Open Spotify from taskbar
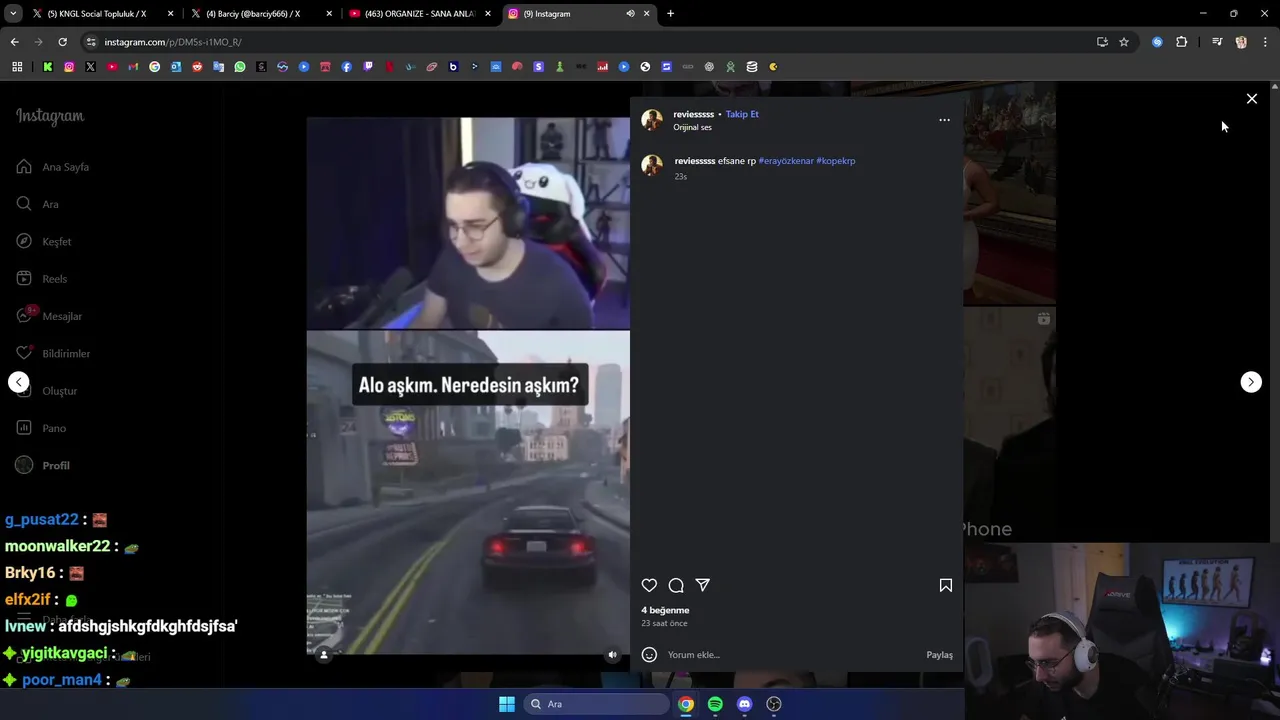Image resolution: width=1280 pixels, height=720 pixels. 715,704
